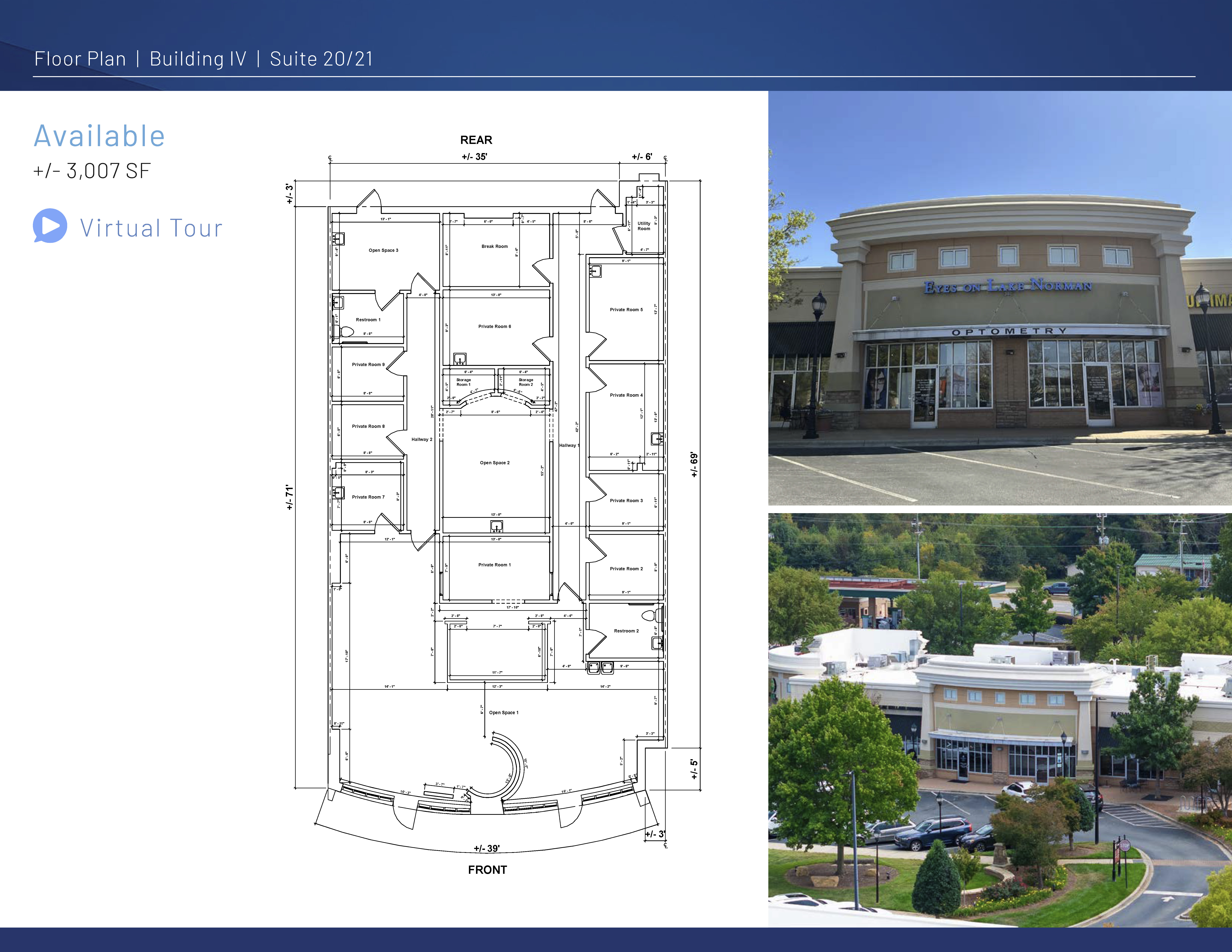The image size is (1232, 952).
Task: Click the '+/- 35'' dimension
Action: coord(474,157)
